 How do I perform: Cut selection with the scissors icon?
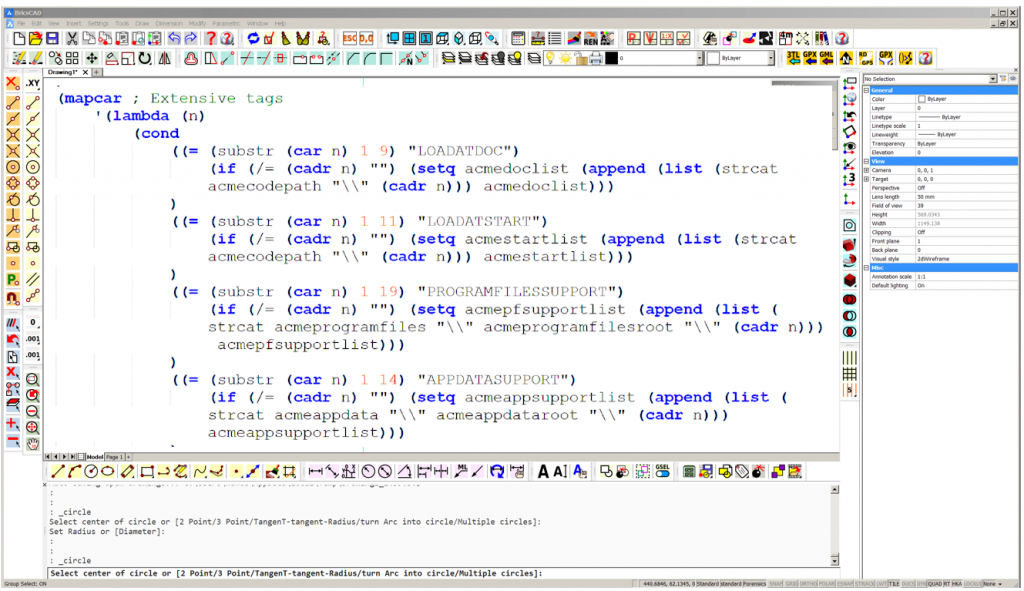tap(72, 39)
